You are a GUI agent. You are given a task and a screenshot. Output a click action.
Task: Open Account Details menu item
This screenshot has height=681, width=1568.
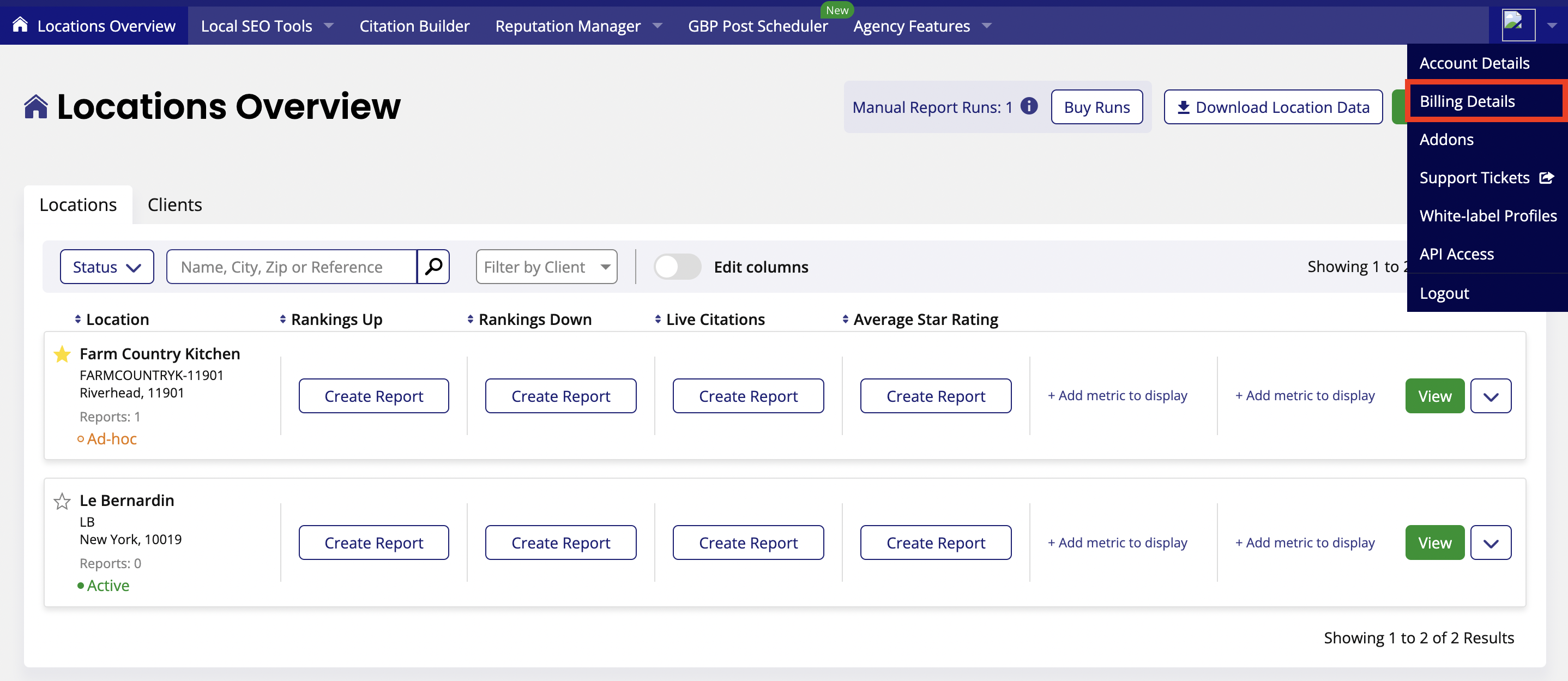coord(1487,63)
